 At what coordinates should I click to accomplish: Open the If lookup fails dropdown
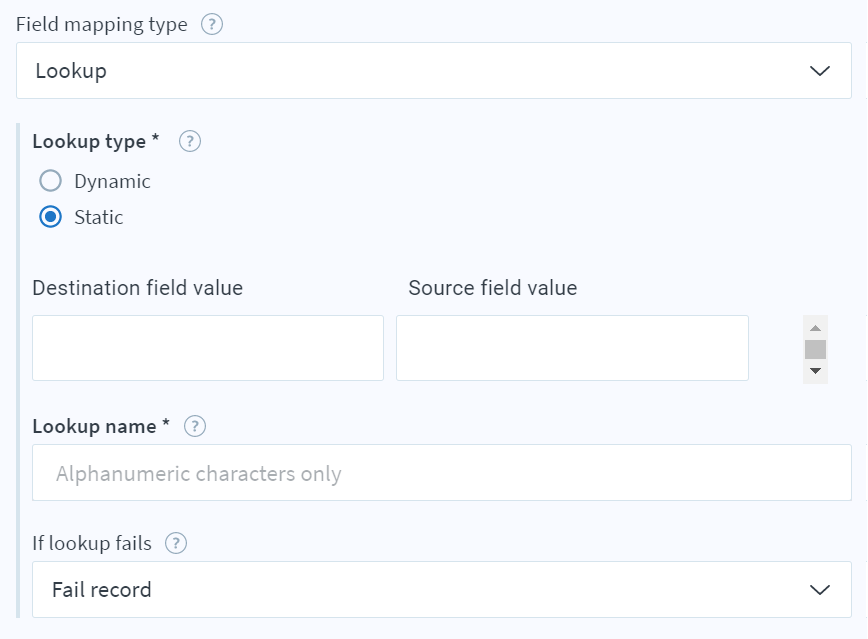point(434,590)
